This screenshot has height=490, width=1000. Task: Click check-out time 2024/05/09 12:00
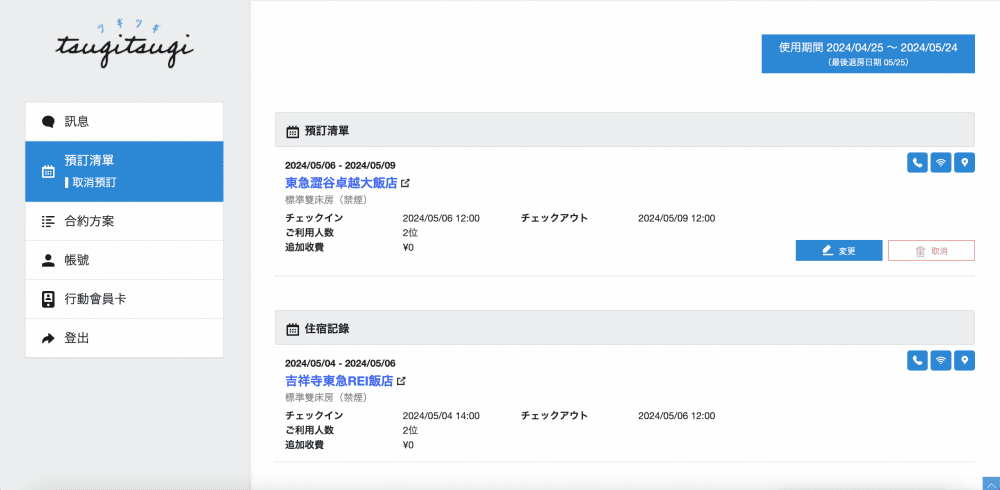(x=677, y=218)
